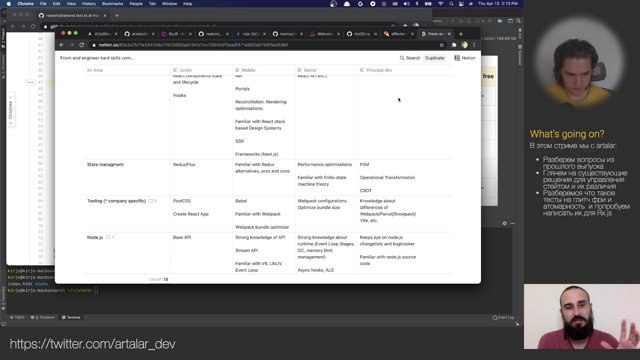
Task: Switch to the Kirjs browser tab
Action: pos(102,34)
